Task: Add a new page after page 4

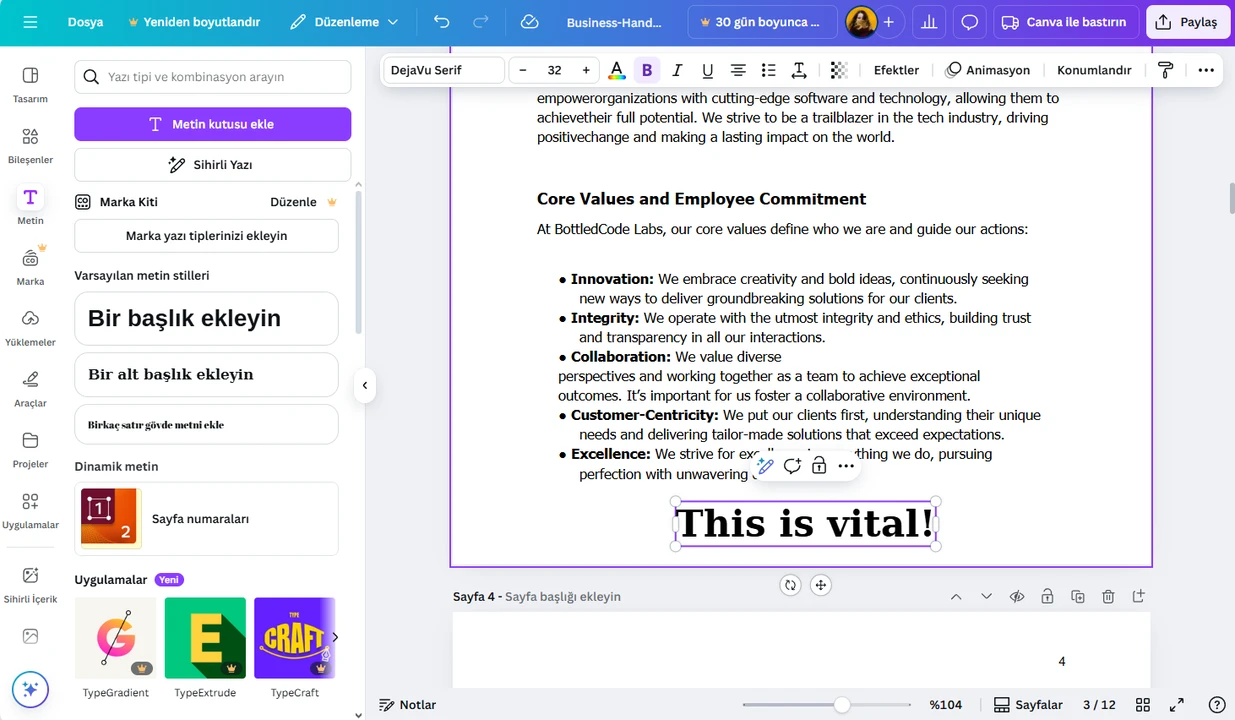Action: click(x=1138, y=597)
